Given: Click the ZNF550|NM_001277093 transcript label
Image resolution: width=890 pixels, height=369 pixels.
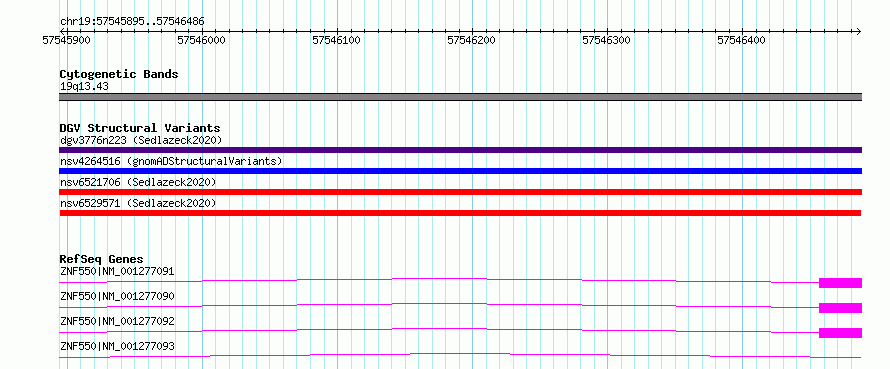Looking at the screenshot, I should click(x=117, y=346).
